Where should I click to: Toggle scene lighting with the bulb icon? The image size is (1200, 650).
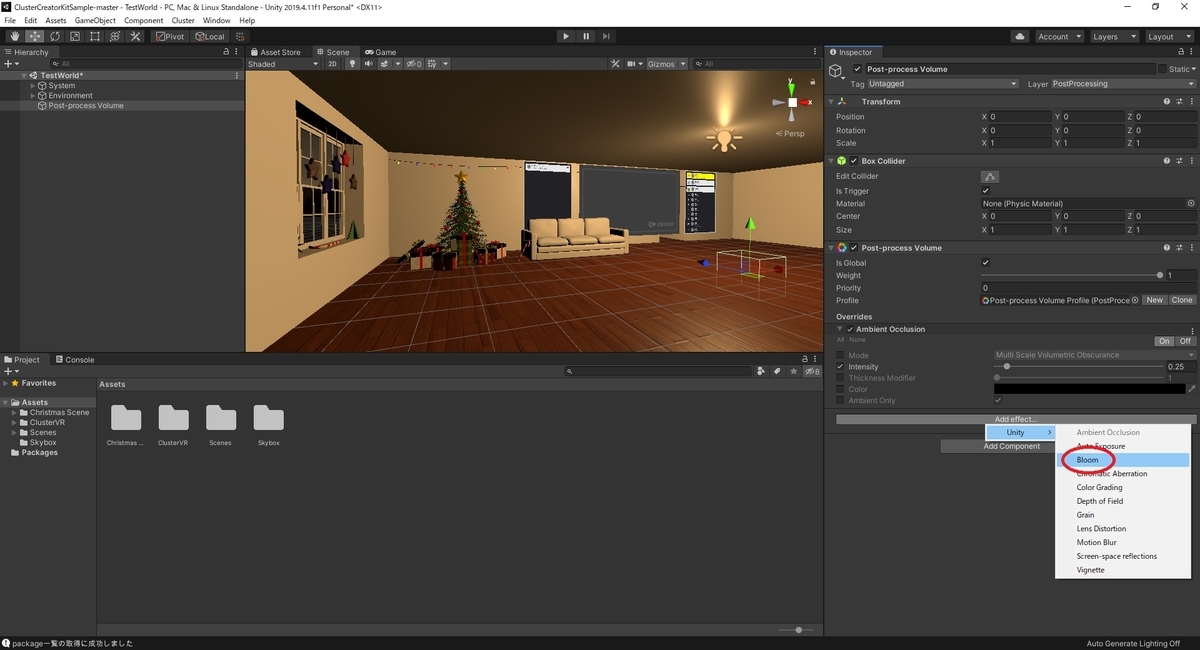(351, 64)
